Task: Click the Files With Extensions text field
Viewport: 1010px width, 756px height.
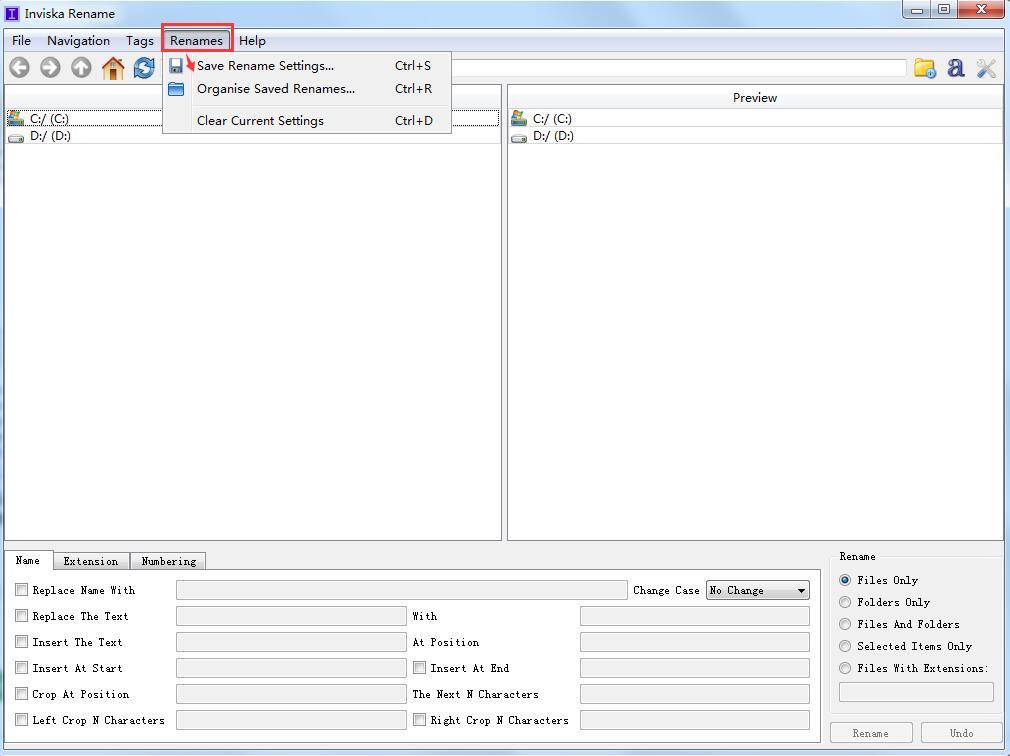Action: tap(916, 692)
